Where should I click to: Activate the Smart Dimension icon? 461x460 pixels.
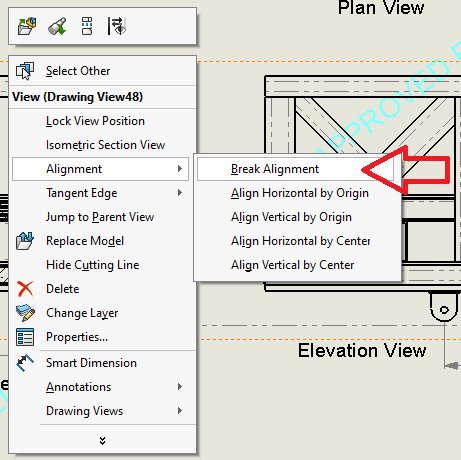click(x=25, y=363)
